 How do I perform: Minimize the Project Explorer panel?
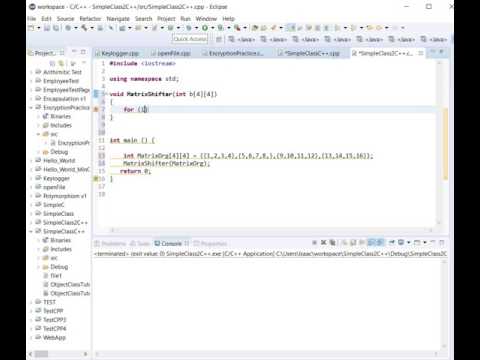pos(74,52)
